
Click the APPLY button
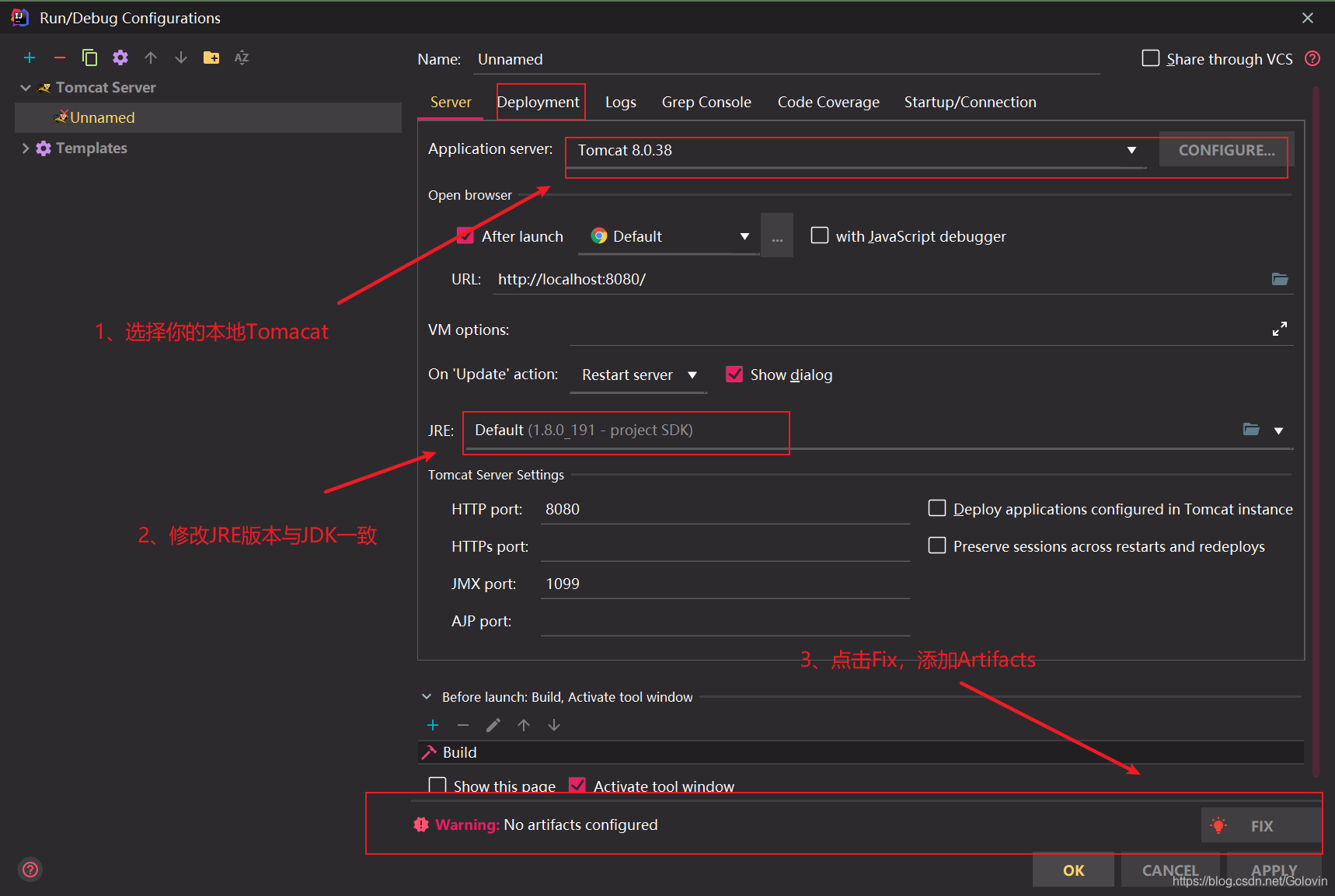[1274, 870]
